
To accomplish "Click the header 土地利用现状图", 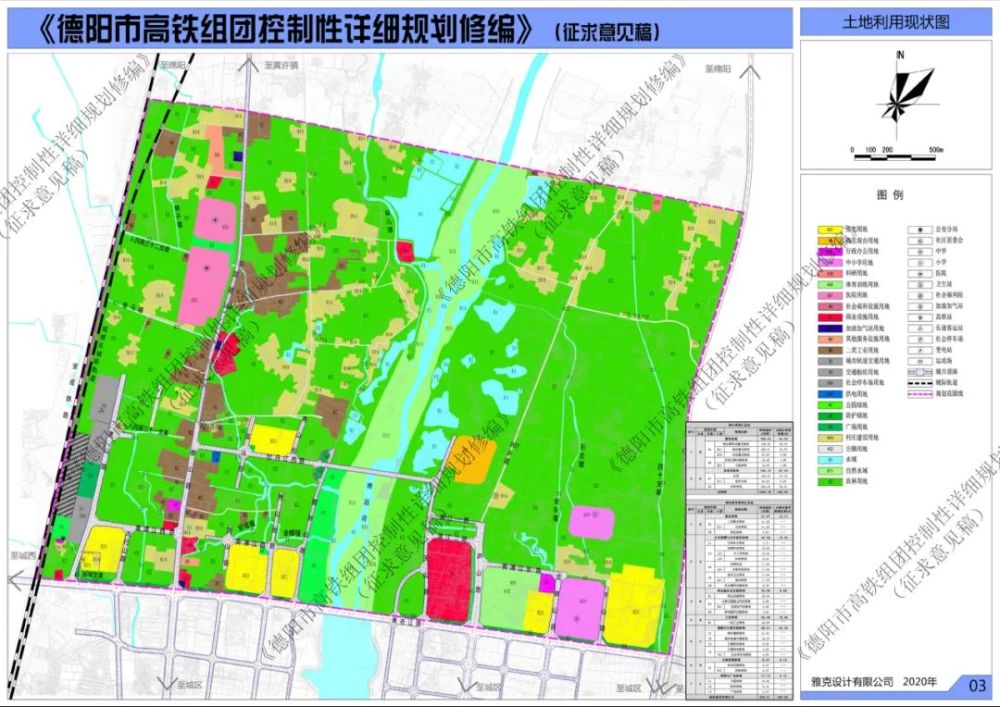I will click(x=896, y=22).
